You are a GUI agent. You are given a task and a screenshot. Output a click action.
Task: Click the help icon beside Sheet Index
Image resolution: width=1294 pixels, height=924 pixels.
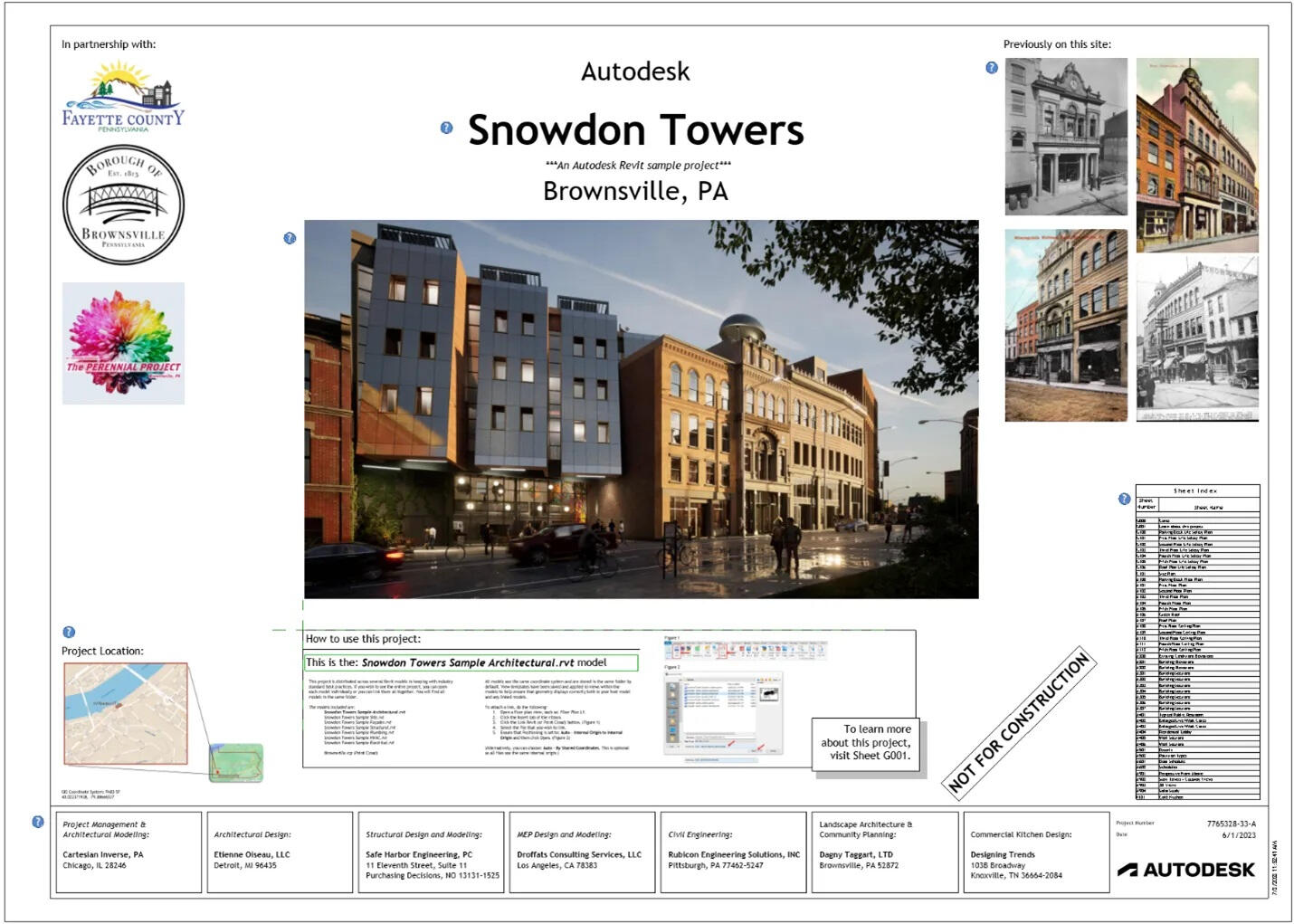pos(1124,499)
